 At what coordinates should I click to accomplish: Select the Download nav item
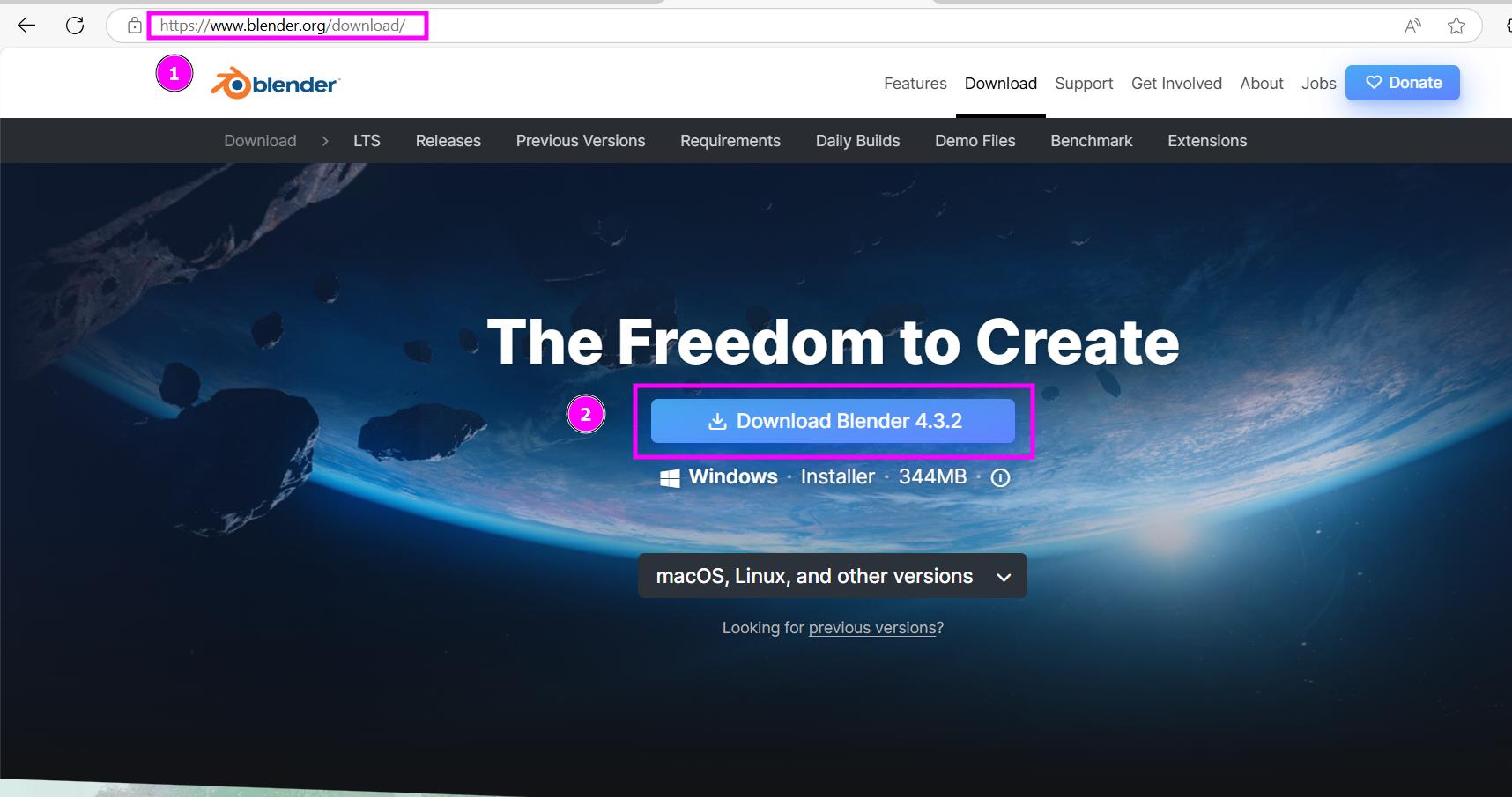click(1000, 83)
